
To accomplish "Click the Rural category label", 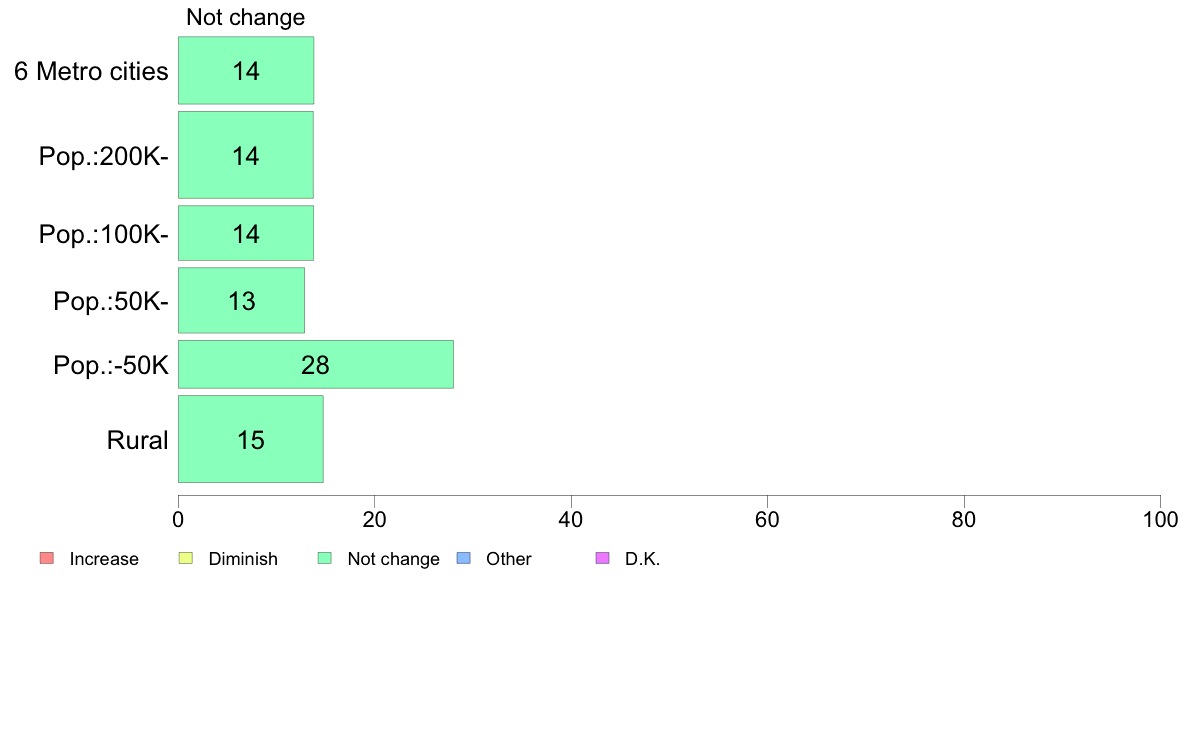I will 137,440.
